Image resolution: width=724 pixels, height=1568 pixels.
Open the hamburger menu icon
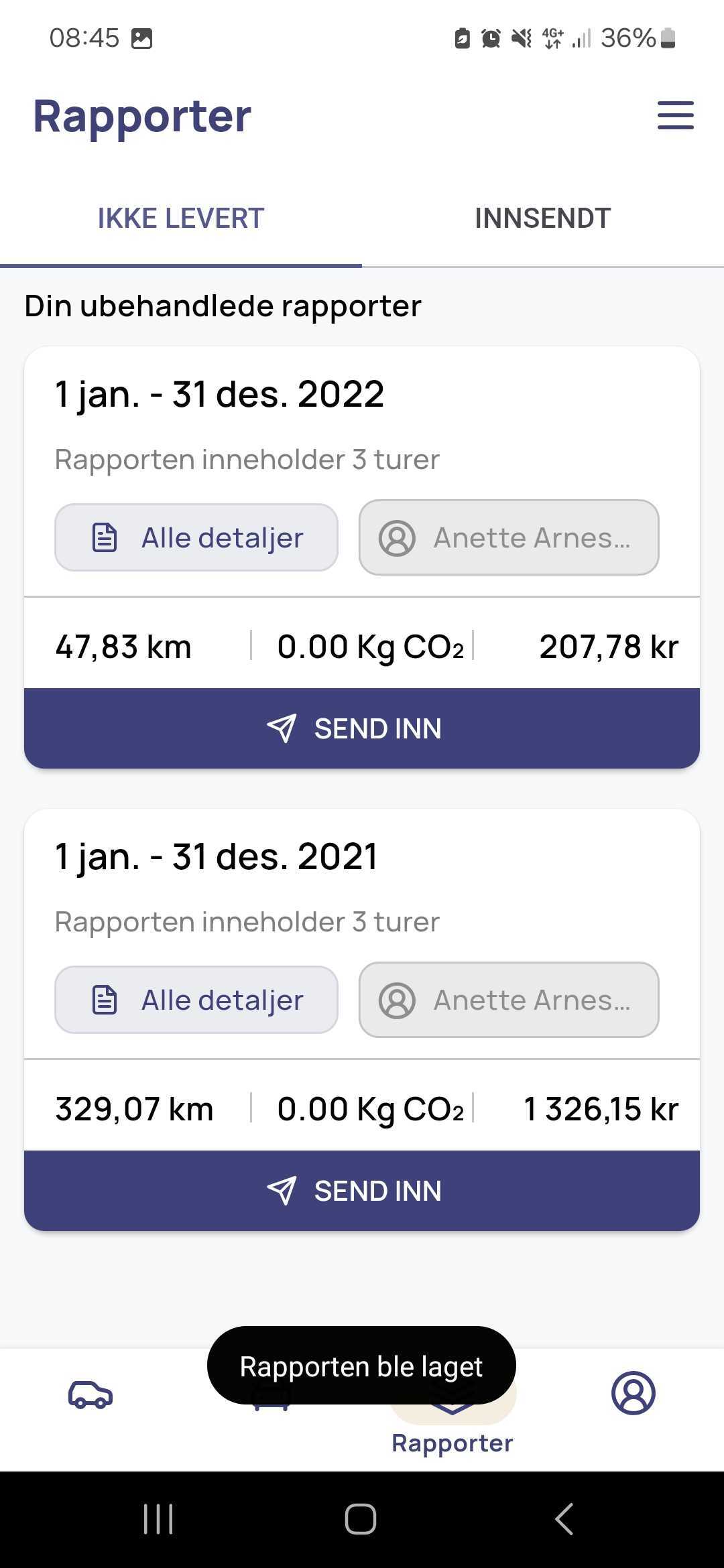point(675,115)
